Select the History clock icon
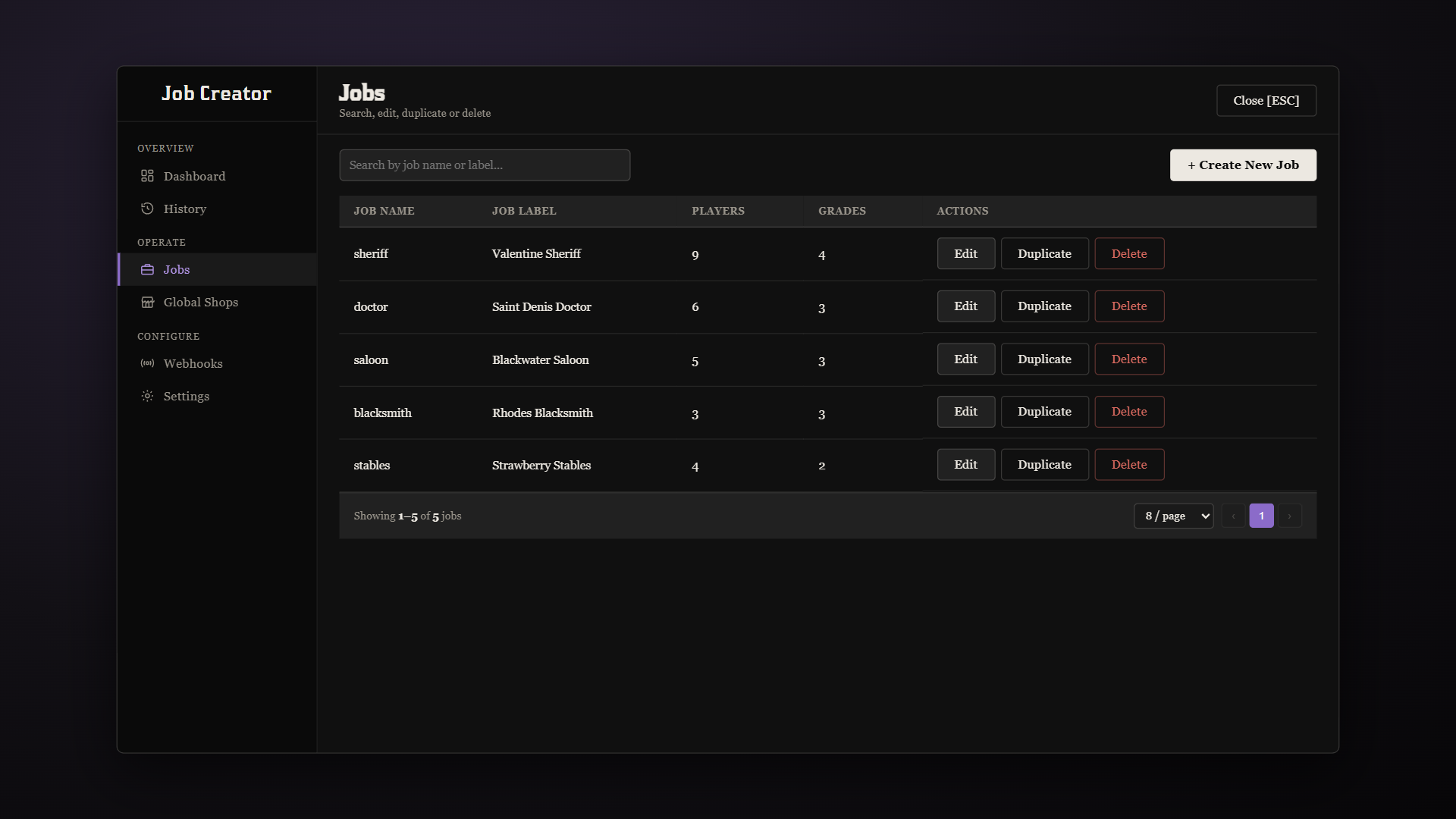 147,209
